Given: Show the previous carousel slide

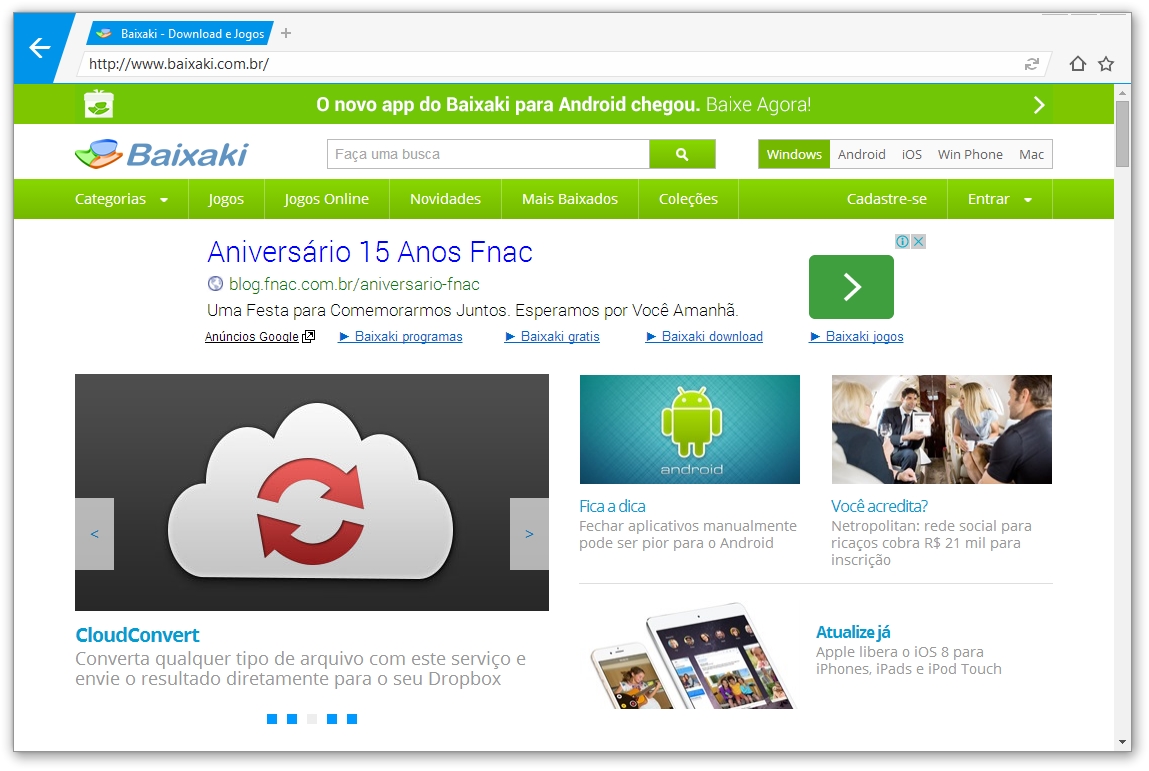Looking at the screenshot, I should coord(95,534).
